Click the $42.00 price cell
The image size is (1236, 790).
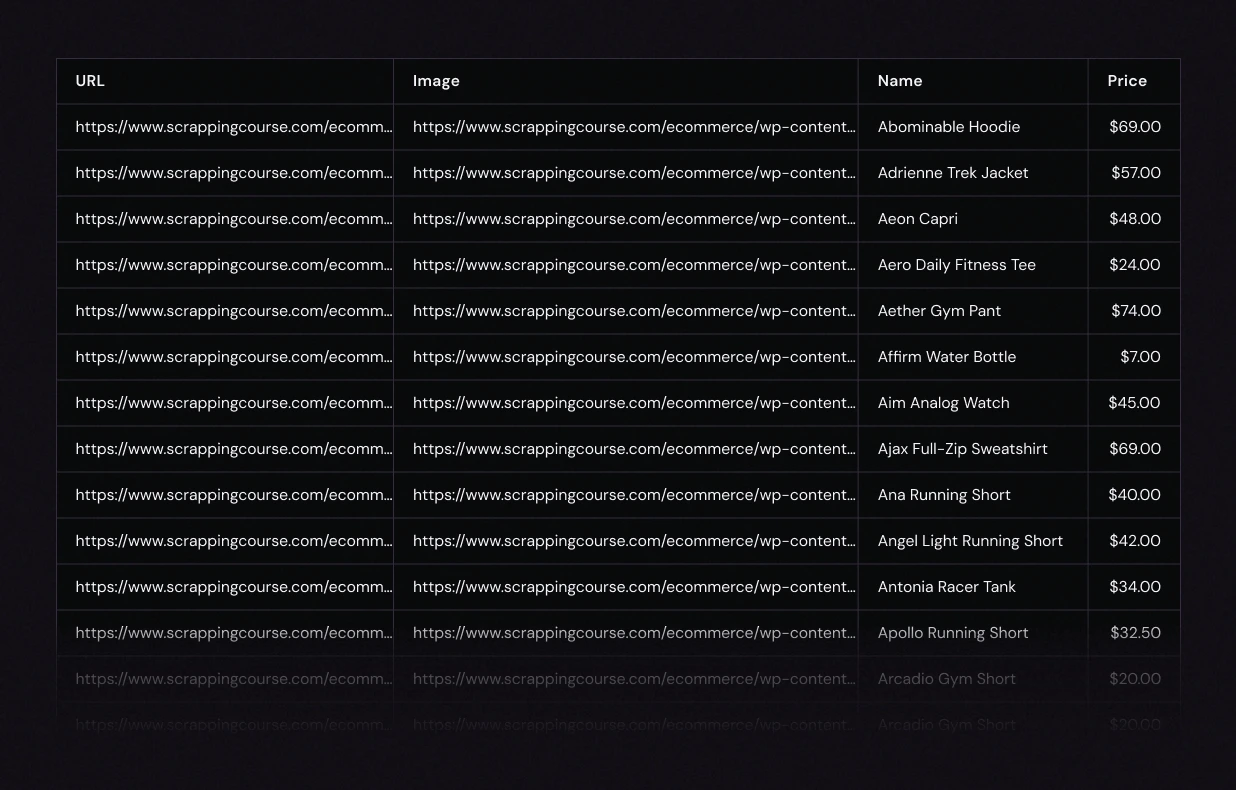[x=1134, y=541]
